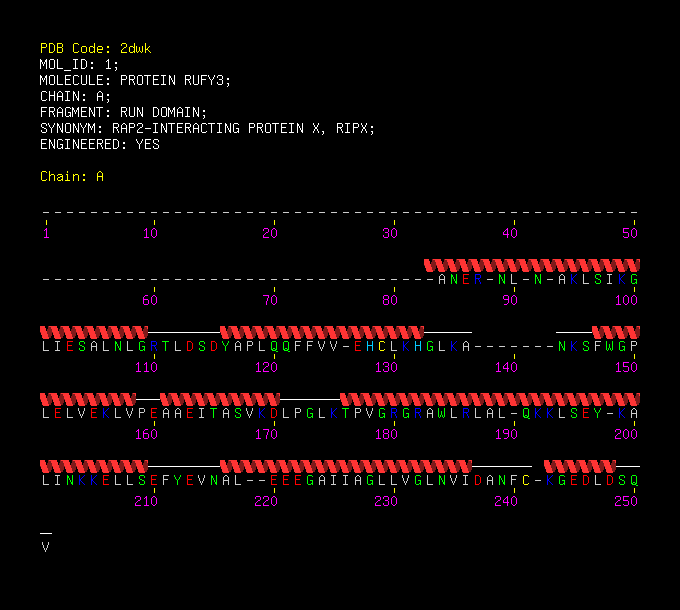Select position marker 170
This screenshot has width=680, height=610.
pyautogui.click(x=266, y=434)
